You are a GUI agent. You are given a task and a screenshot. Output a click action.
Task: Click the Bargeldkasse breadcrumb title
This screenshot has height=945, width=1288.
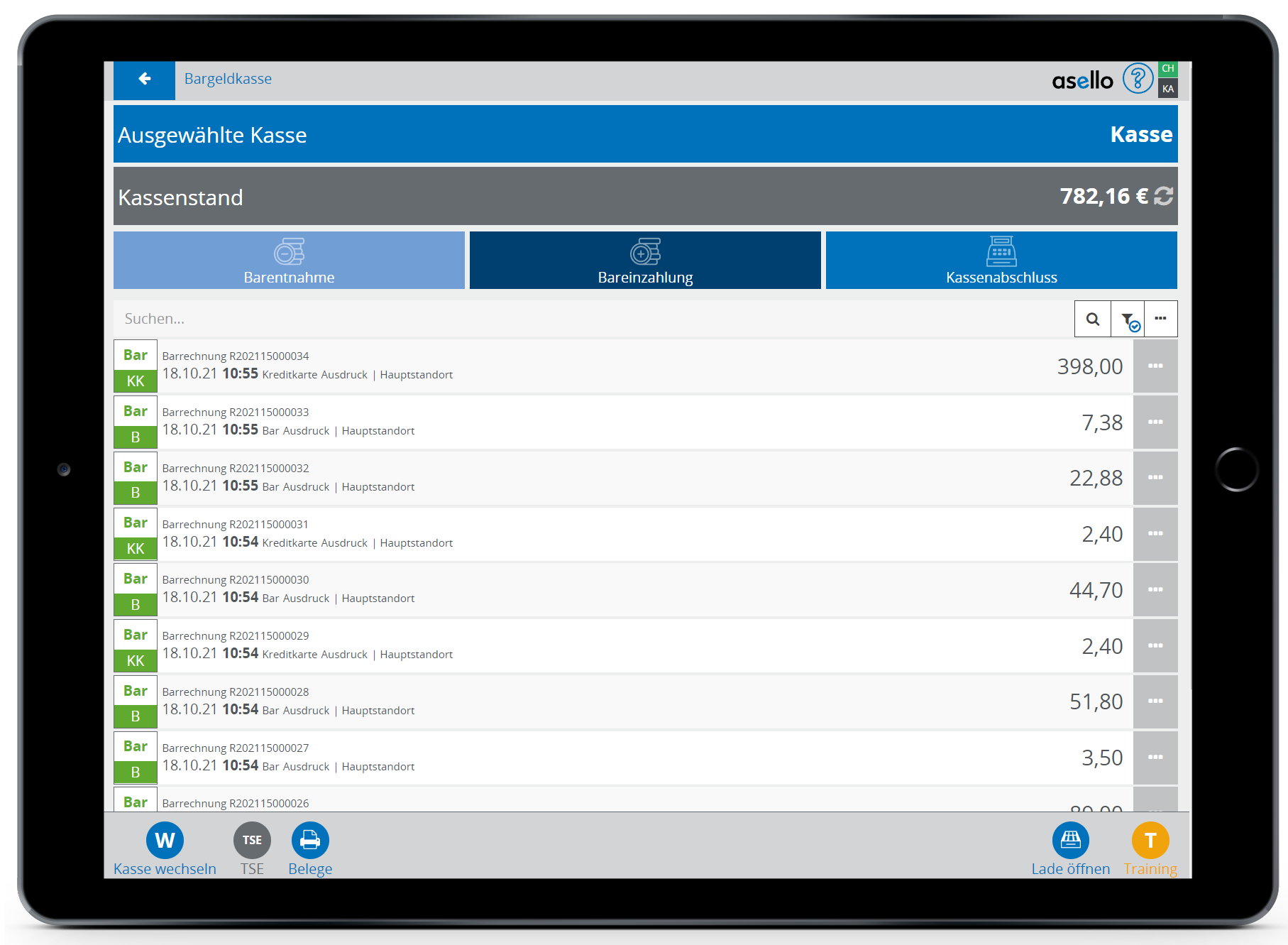pos(228,79)
